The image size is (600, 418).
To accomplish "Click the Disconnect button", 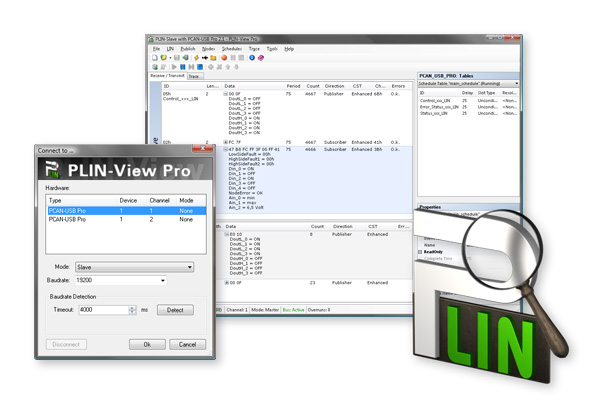I will [66, 345].
